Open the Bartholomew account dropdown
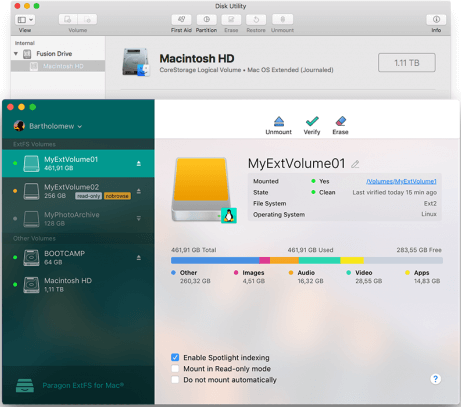The height and width of the screenshot is (407, 461). click(48, 126)
